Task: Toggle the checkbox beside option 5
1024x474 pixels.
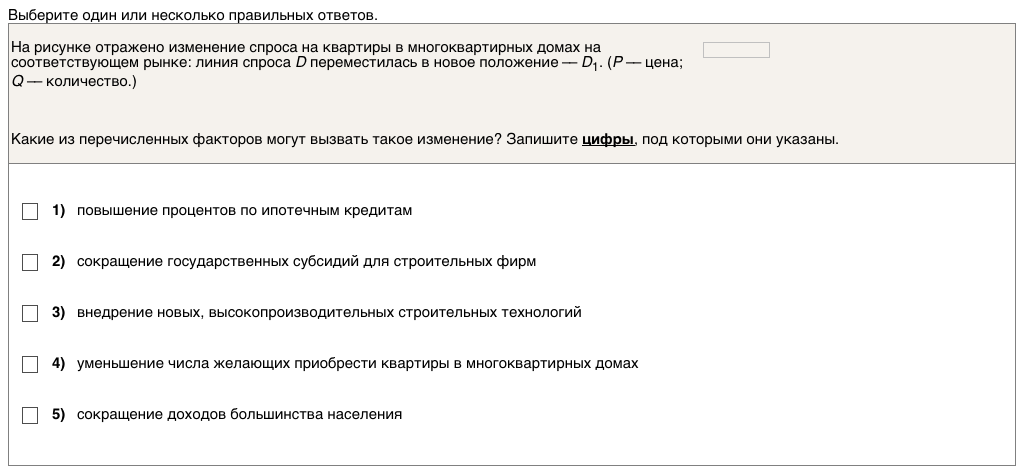Action: pos(30,415)
